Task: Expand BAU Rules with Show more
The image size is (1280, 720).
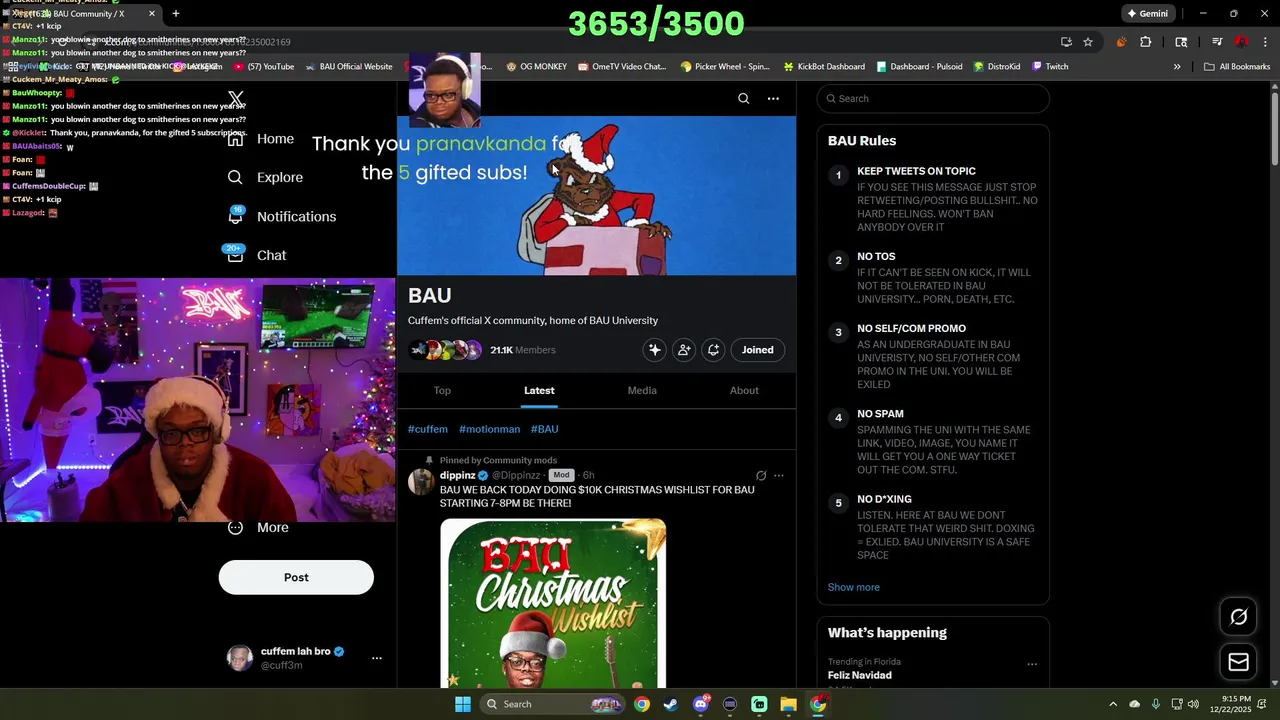Action: tap(853, 587)
